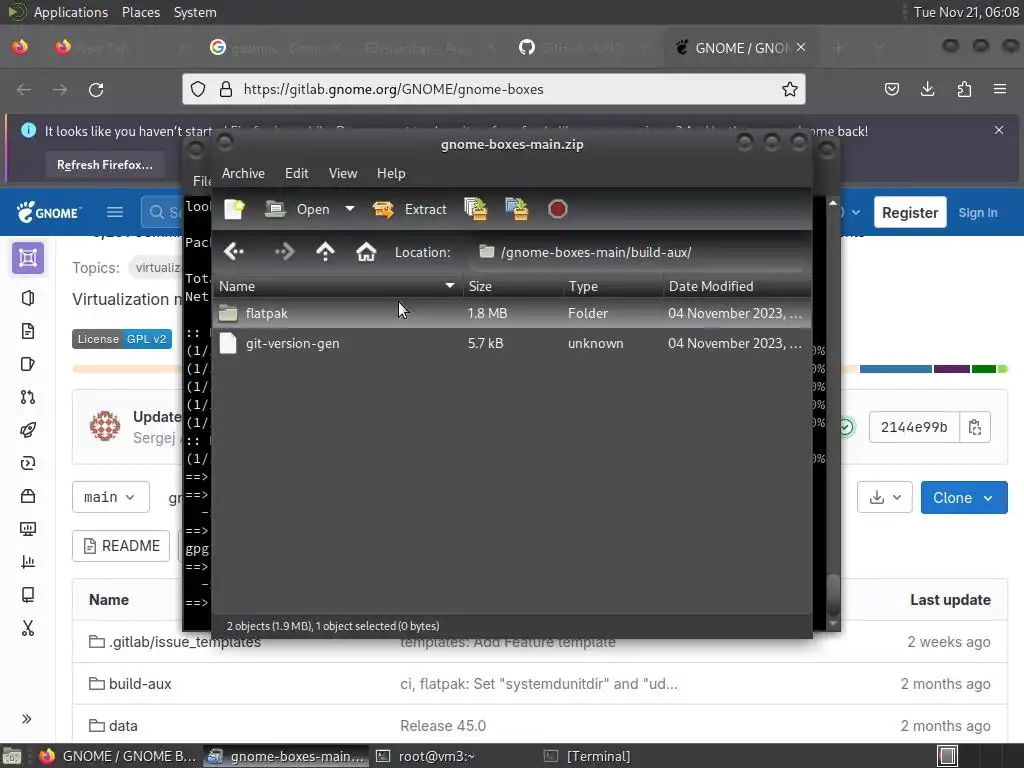Open the Help menu in the archive manager
1024x768 pixels.
(391, 173)
